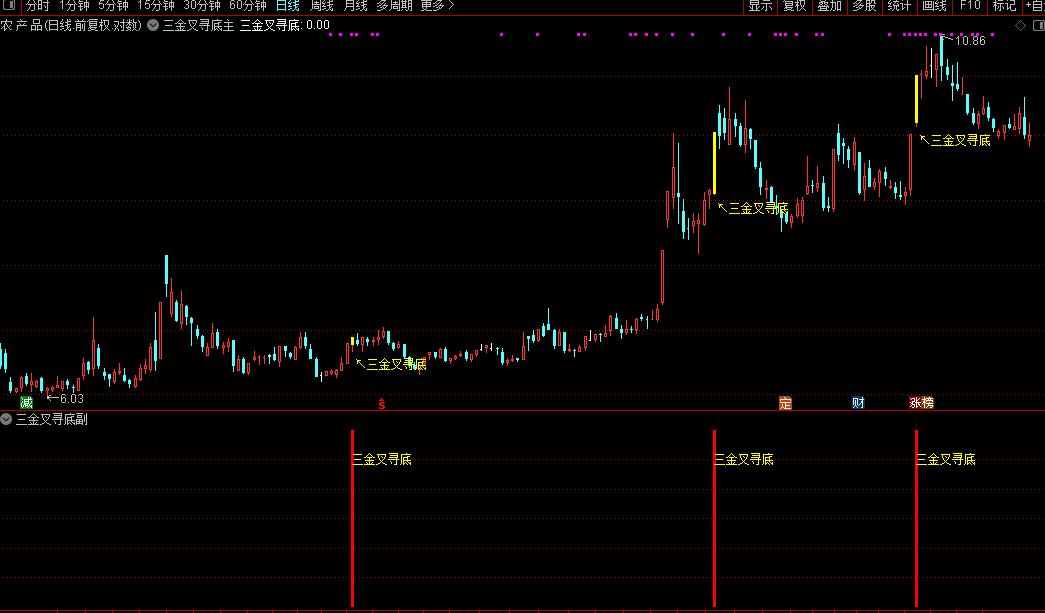Screen dimensions: 1045x613
Task: Click the 6.03 low price label
Action: [72, 398]
